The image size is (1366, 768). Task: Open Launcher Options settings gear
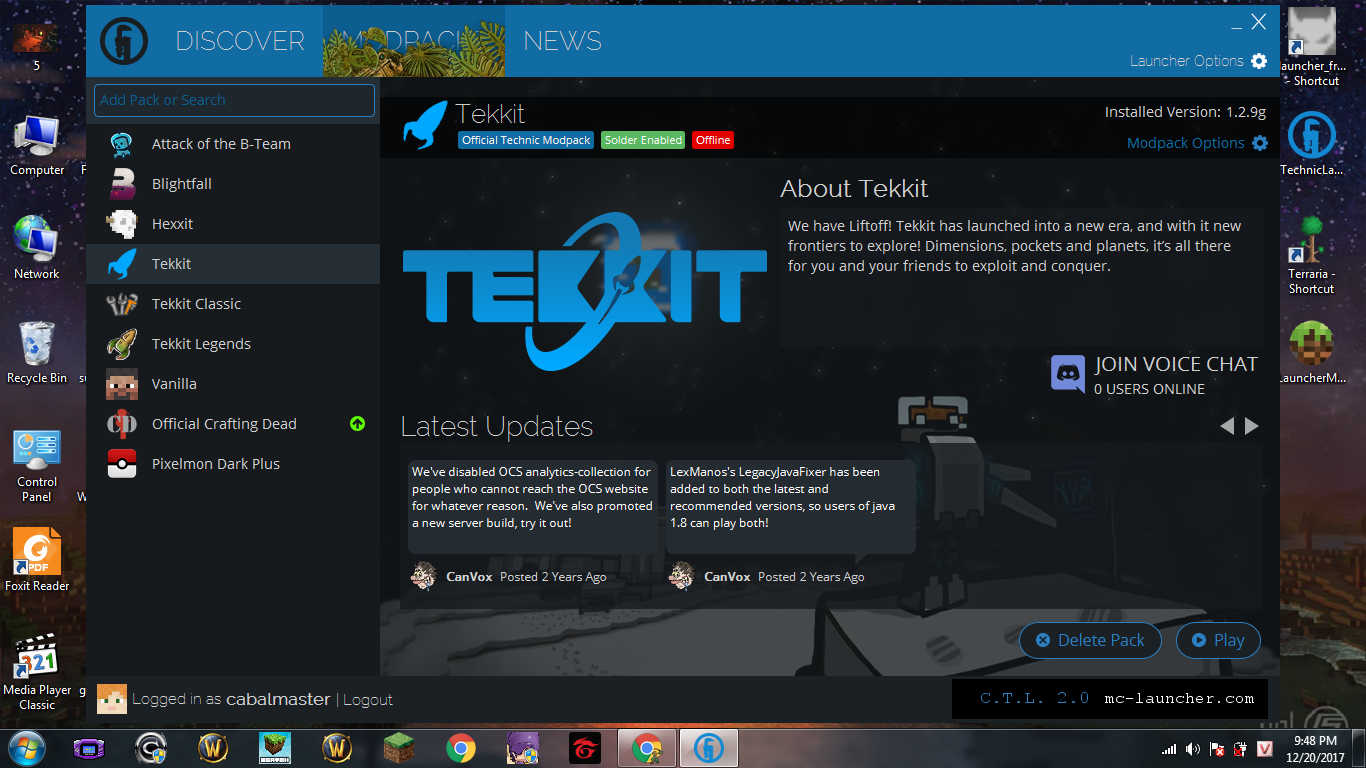click(1259, 61)
